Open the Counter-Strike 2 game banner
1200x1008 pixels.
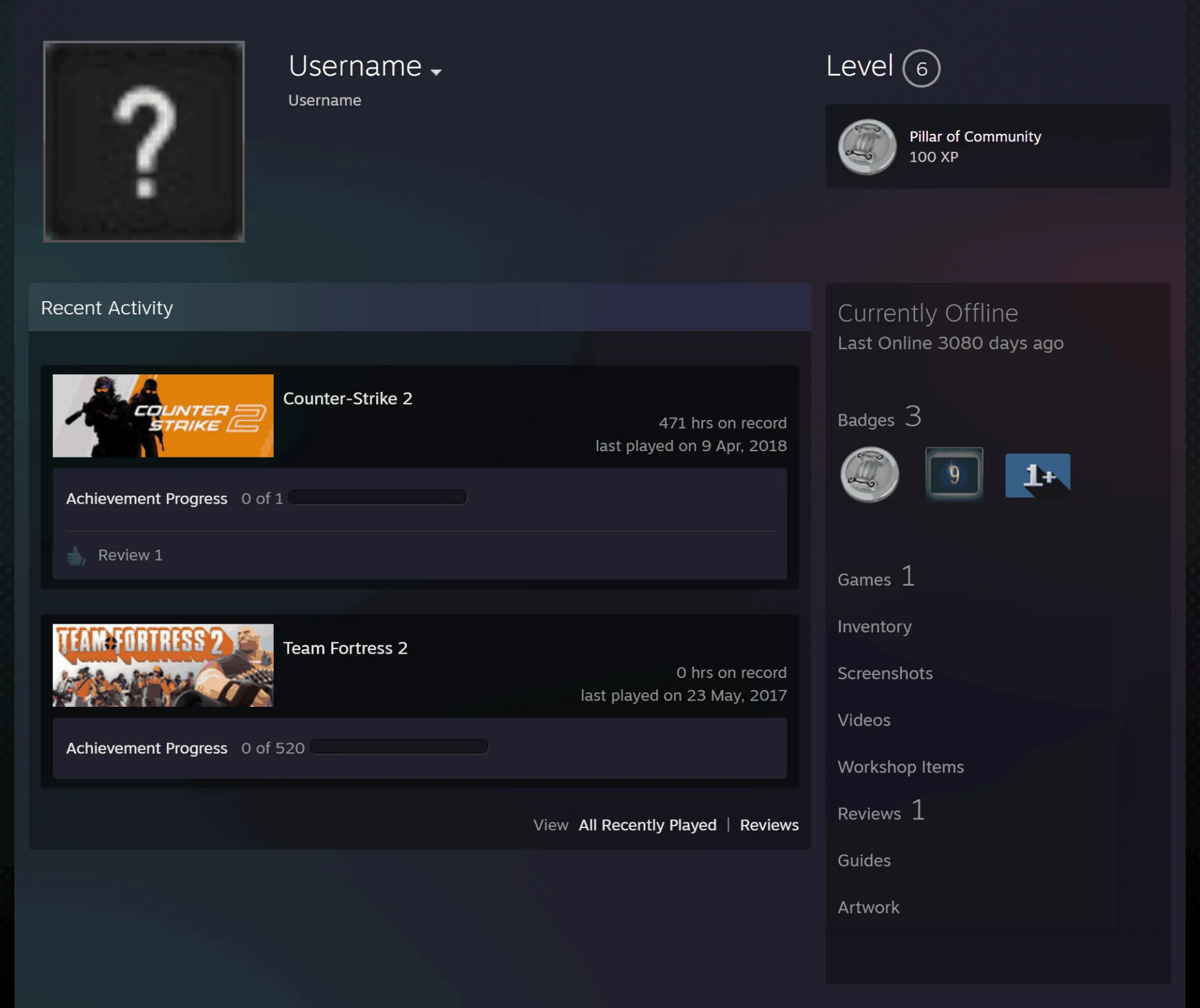pos(163,416)
